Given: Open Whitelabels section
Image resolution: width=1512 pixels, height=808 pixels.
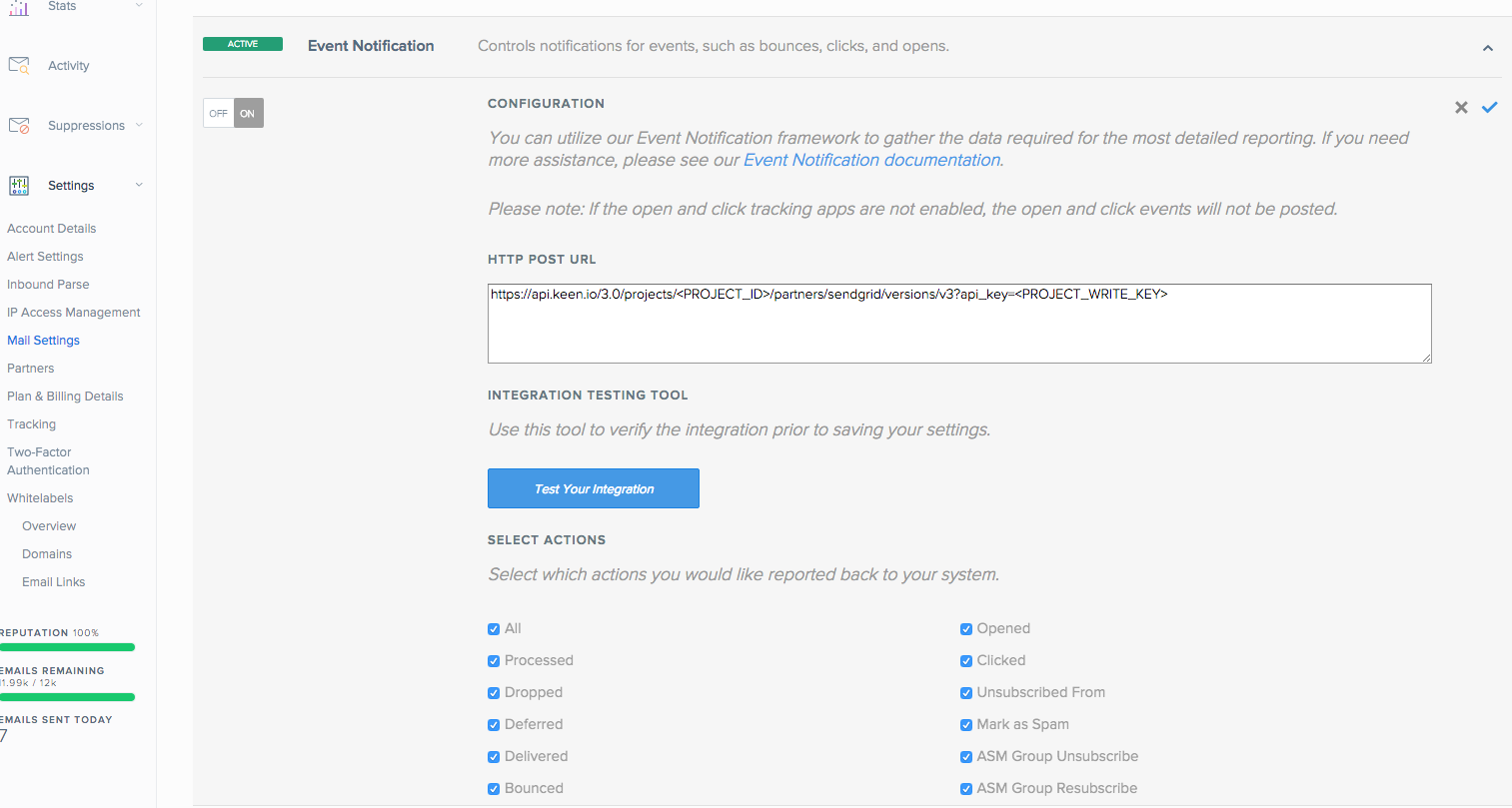Looking at the screenshot, I should point(40,498).
